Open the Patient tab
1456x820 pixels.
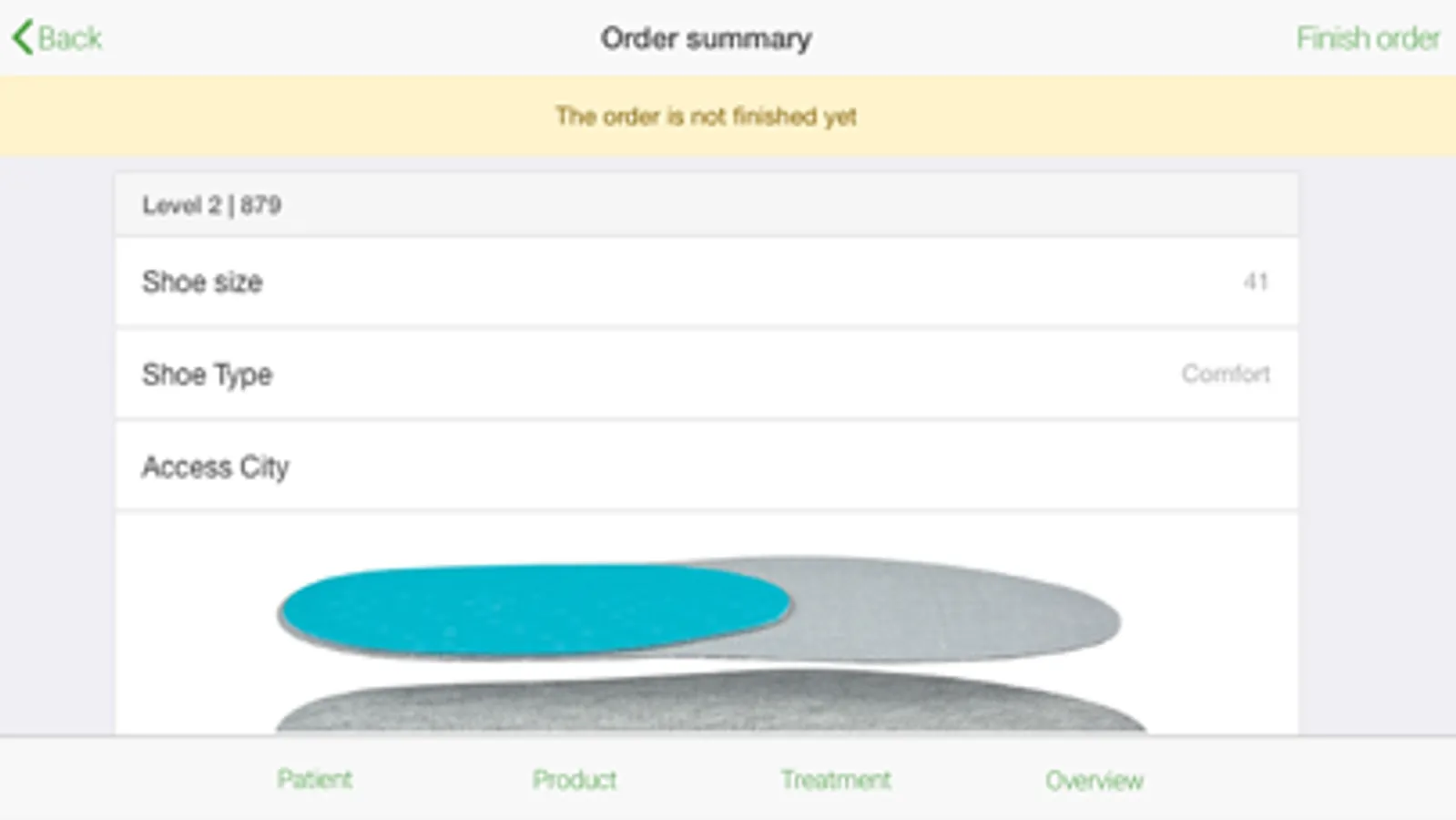tap(314, 779)
